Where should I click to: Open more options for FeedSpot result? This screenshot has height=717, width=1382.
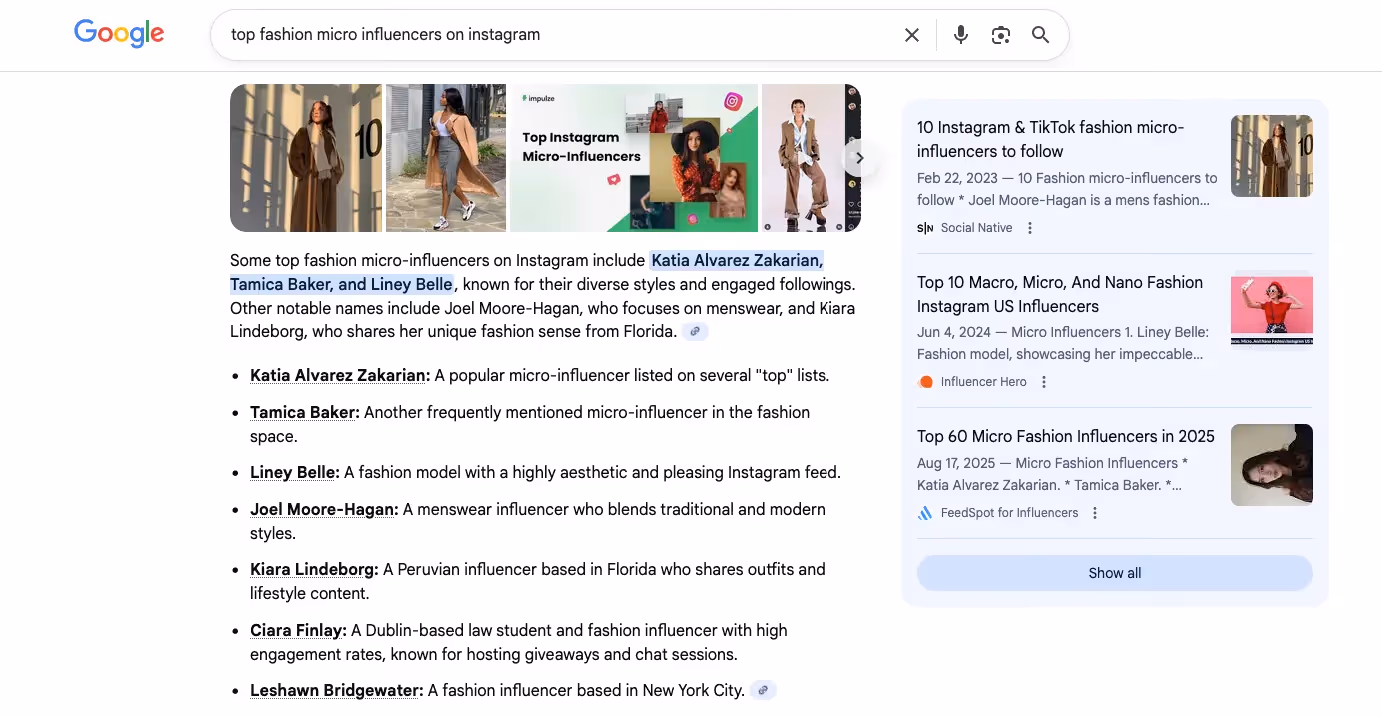(x=1095, y=513)
